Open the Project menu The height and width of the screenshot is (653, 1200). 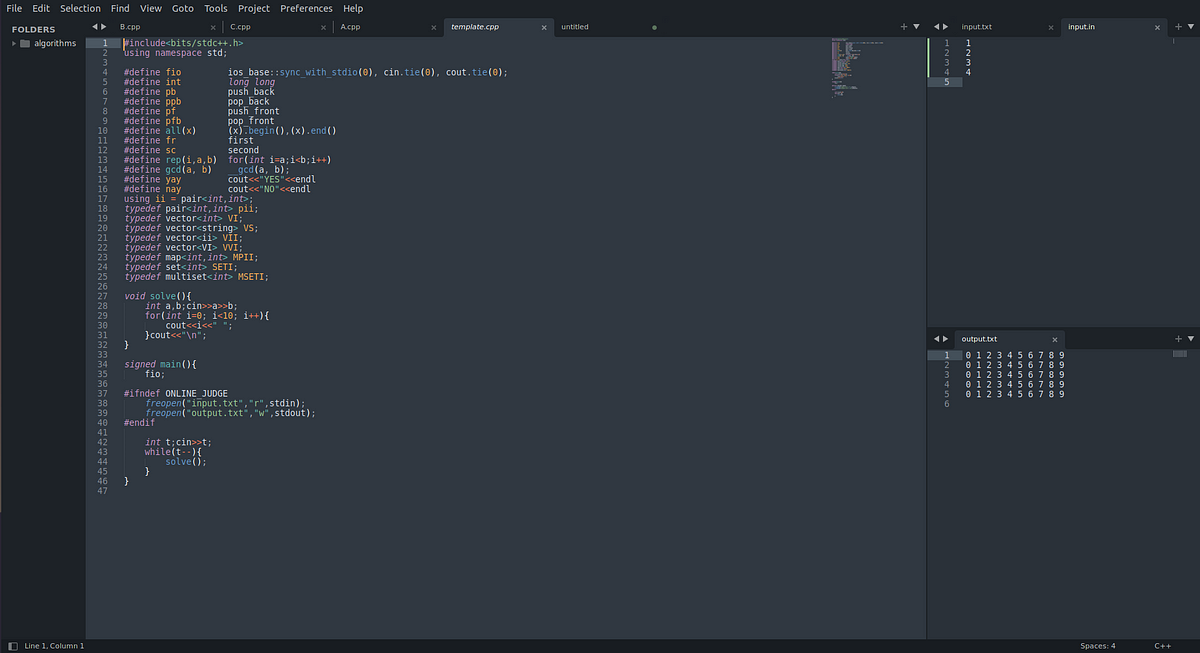pos(254,8)
